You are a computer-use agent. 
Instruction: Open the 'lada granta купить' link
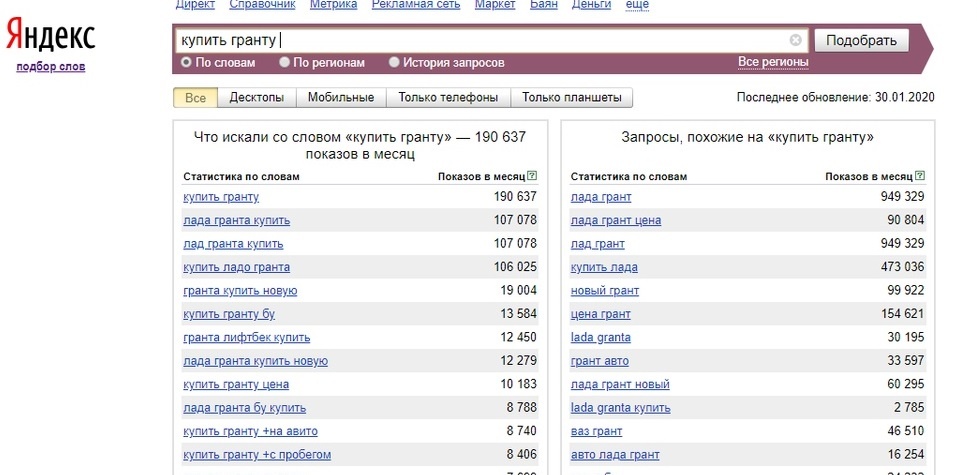click(x=621, y=408)
